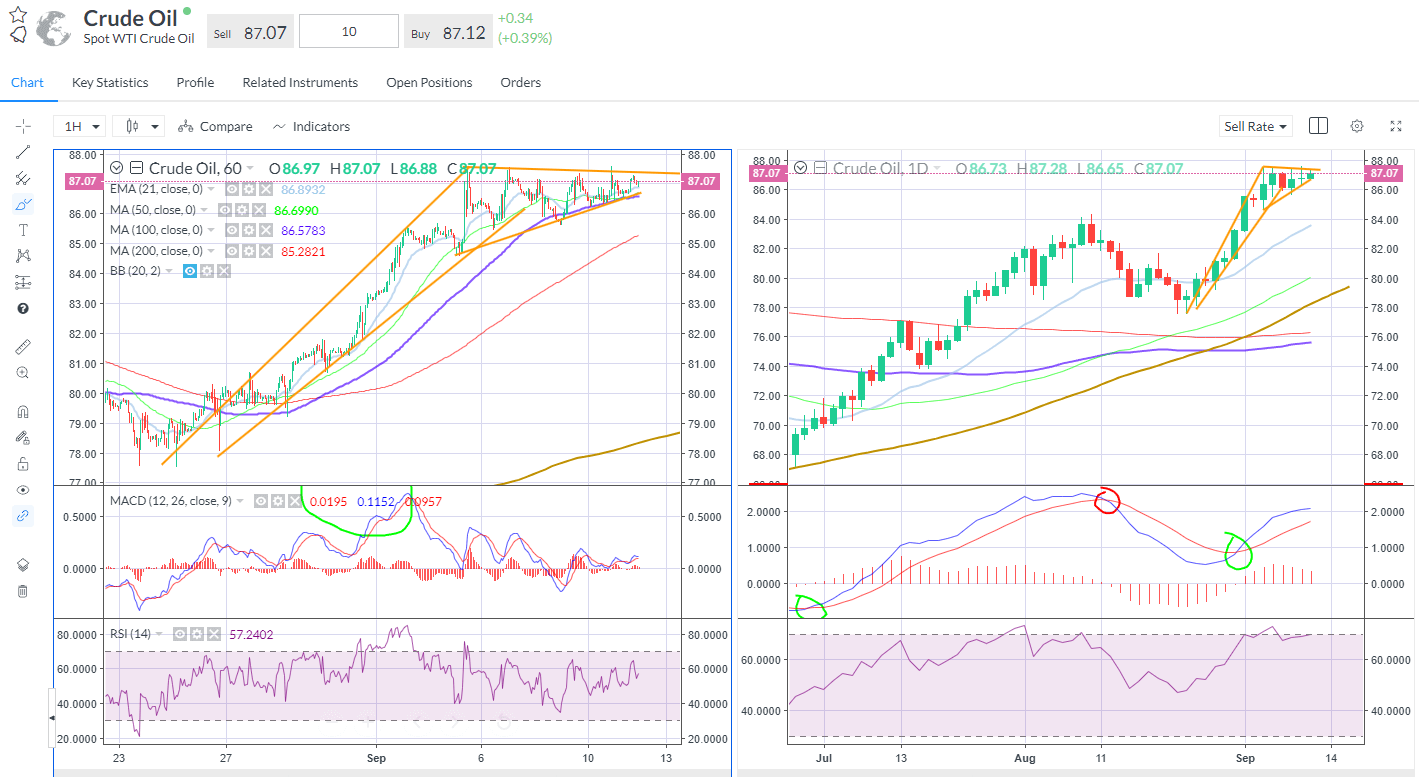Open chart settings gear icon
The height and width of the screenshot is (777, 1420).
pos(1357,126)
